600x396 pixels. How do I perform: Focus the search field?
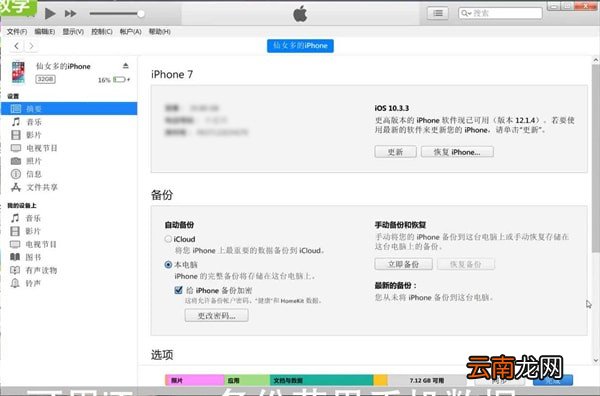[500, 13]
